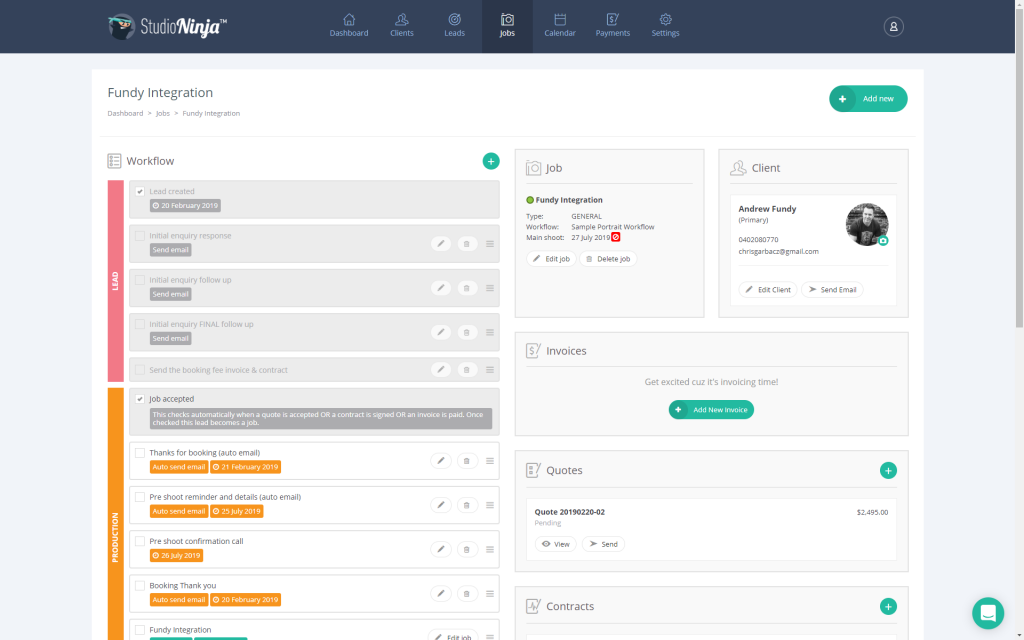The height and width of the screenshot is (640, 1024).
Task: Delete Initial enquiry follow up task
Action: click(466, 288)
